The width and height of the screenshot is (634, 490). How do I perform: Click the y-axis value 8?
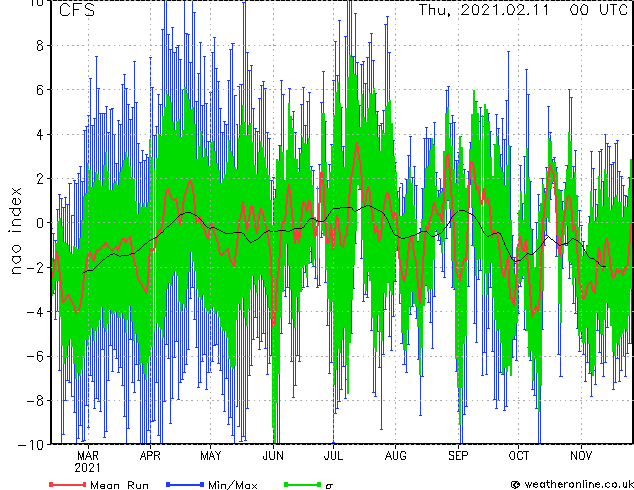40,46
